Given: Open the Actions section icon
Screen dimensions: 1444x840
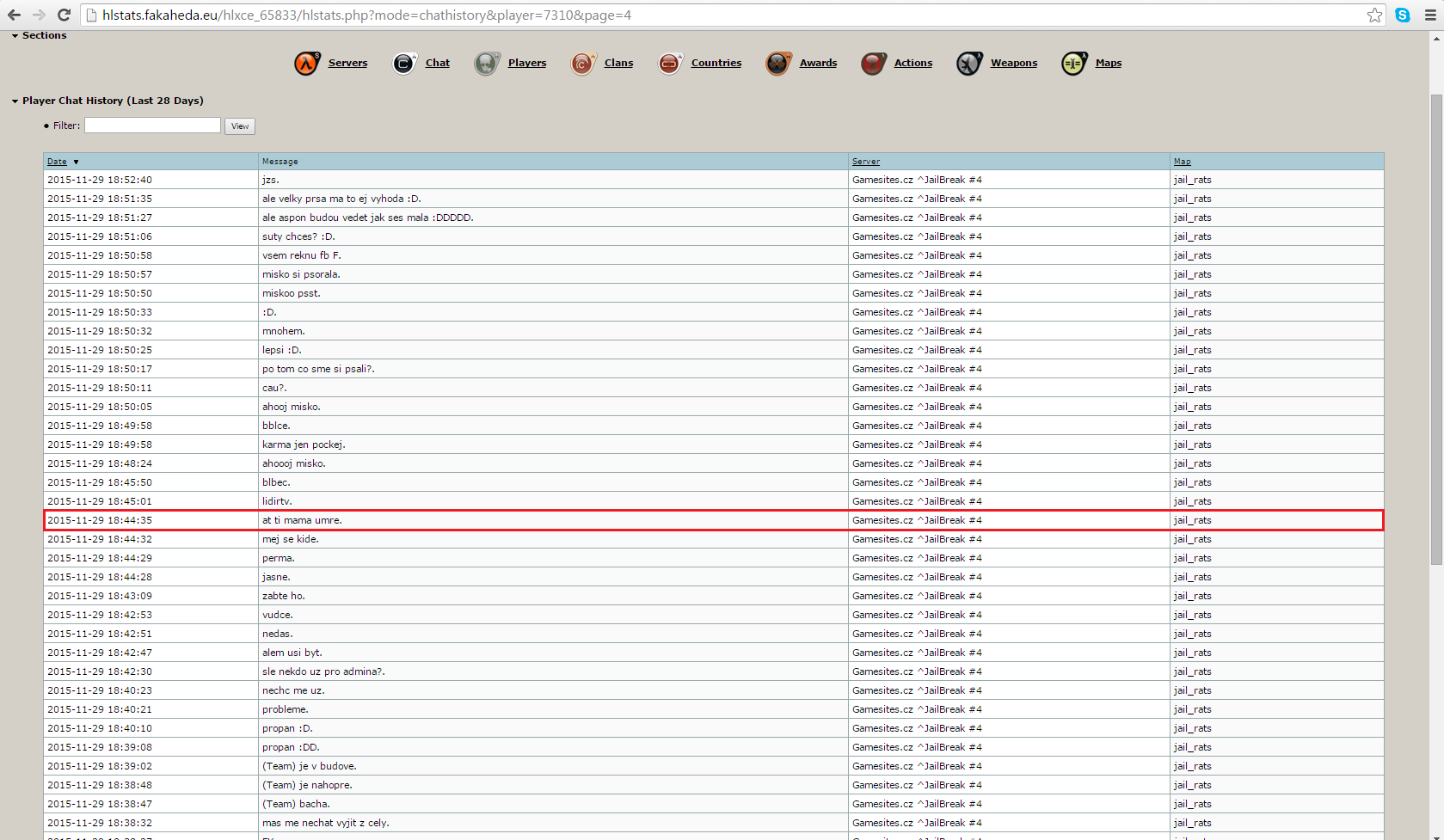Looking at the screenshot, I should click(873, 64).
